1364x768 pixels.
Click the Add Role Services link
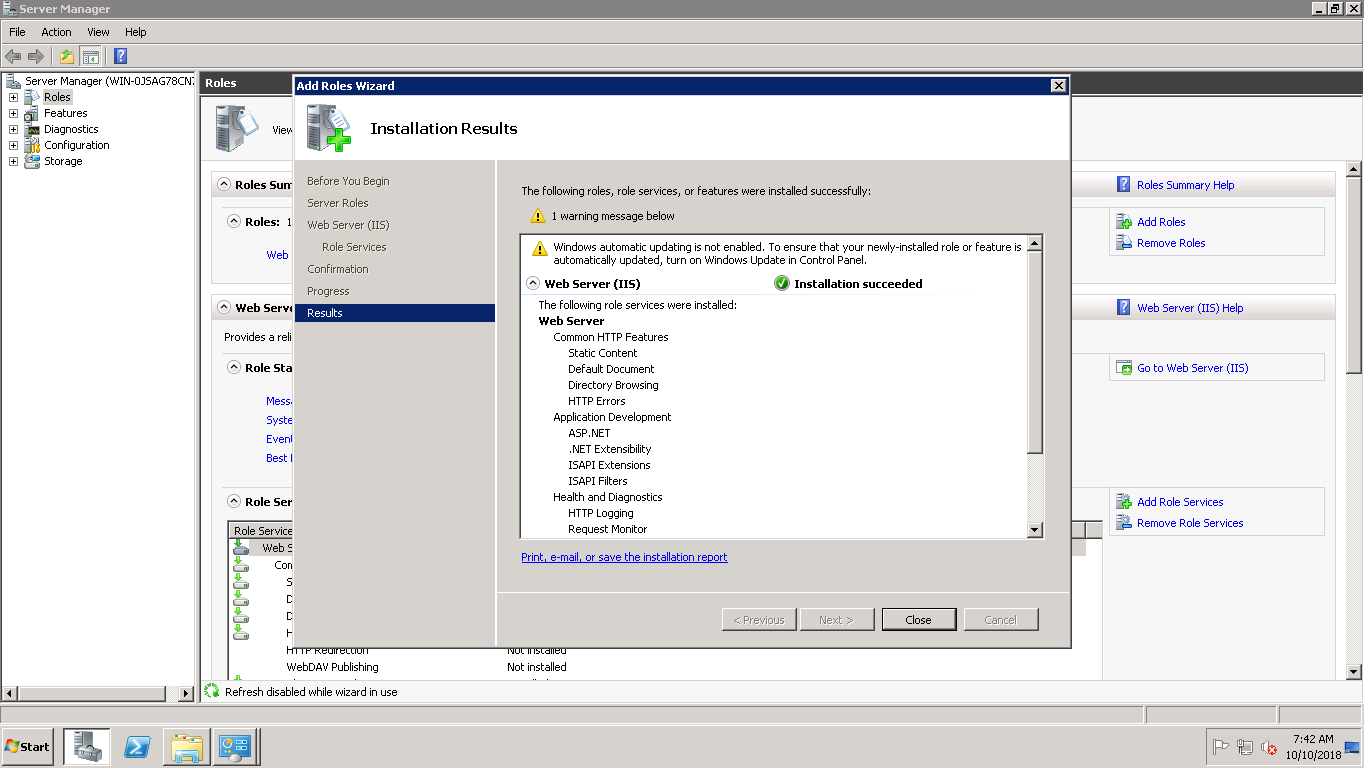(x=1180, y=502)
